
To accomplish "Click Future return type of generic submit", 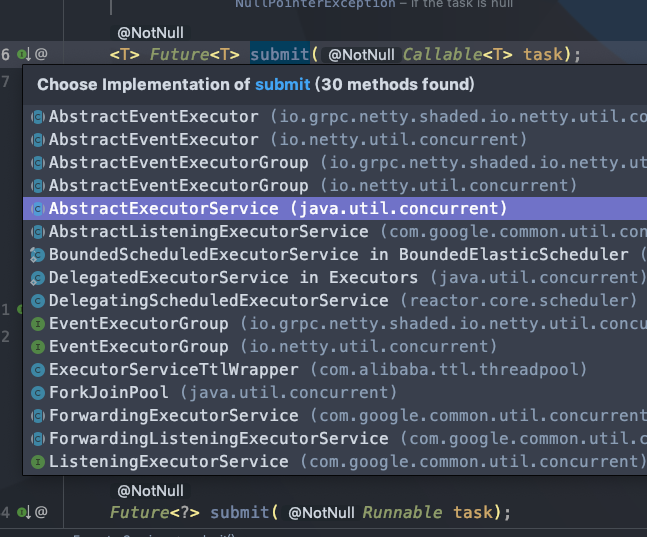I will pyautogui.click(x=179, y=54).
